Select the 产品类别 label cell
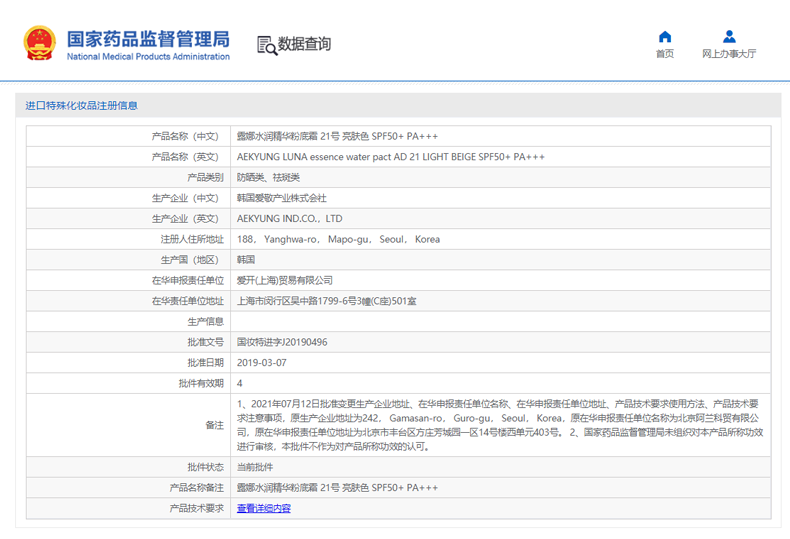Viewport: 790px width, 539px height. [128, 177]
